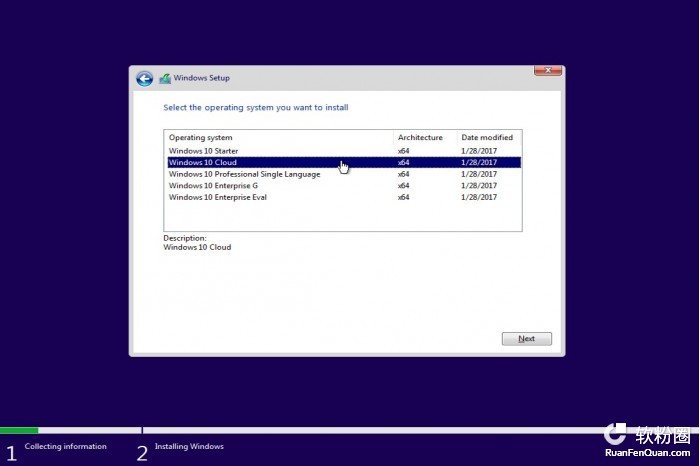Viewport: 700px width, 466px height.
Task: Click date 1/28/2017 in Enterprise Eval row
Action: pos(479,197)
